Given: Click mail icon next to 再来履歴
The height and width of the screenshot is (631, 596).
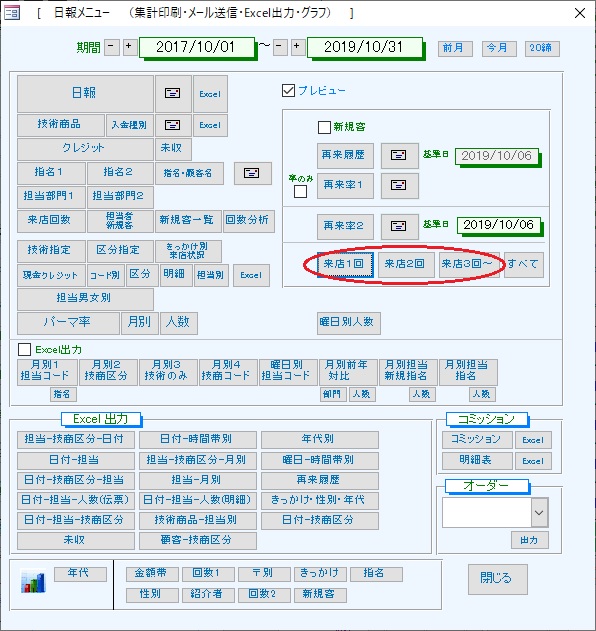Looking at the screenshot, I should click(399, 155).
